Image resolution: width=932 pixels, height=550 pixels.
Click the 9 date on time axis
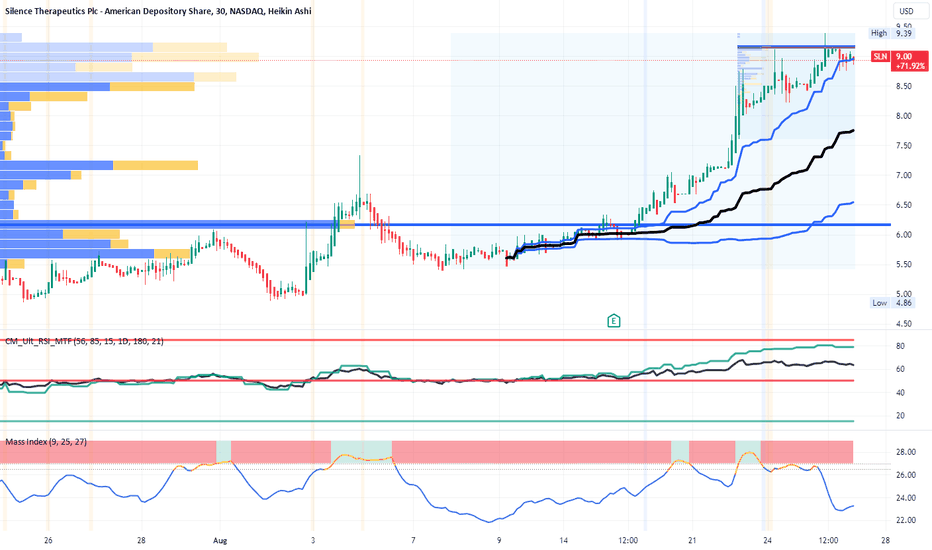(x=499, y=540)
